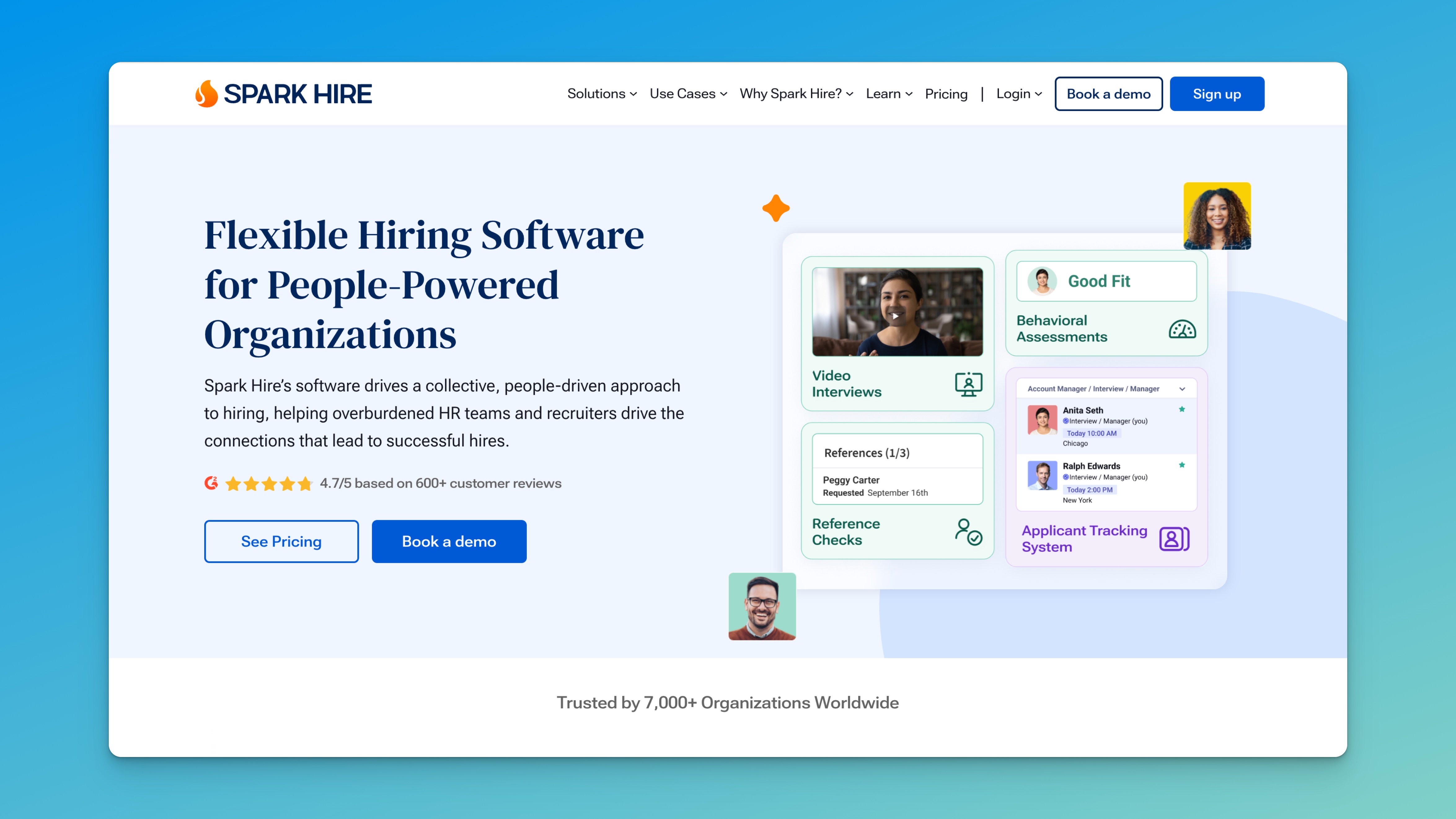This screenshot has width=1456, height=819.
Task: Go to the Pricing nav item
Action: 946,94
